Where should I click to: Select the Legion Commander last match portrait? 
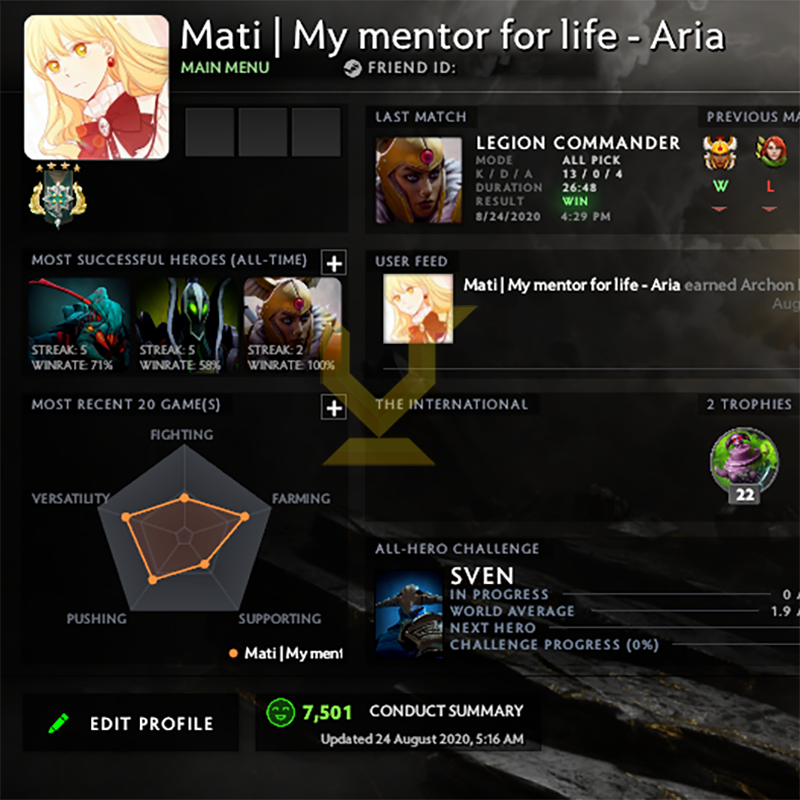419,180
